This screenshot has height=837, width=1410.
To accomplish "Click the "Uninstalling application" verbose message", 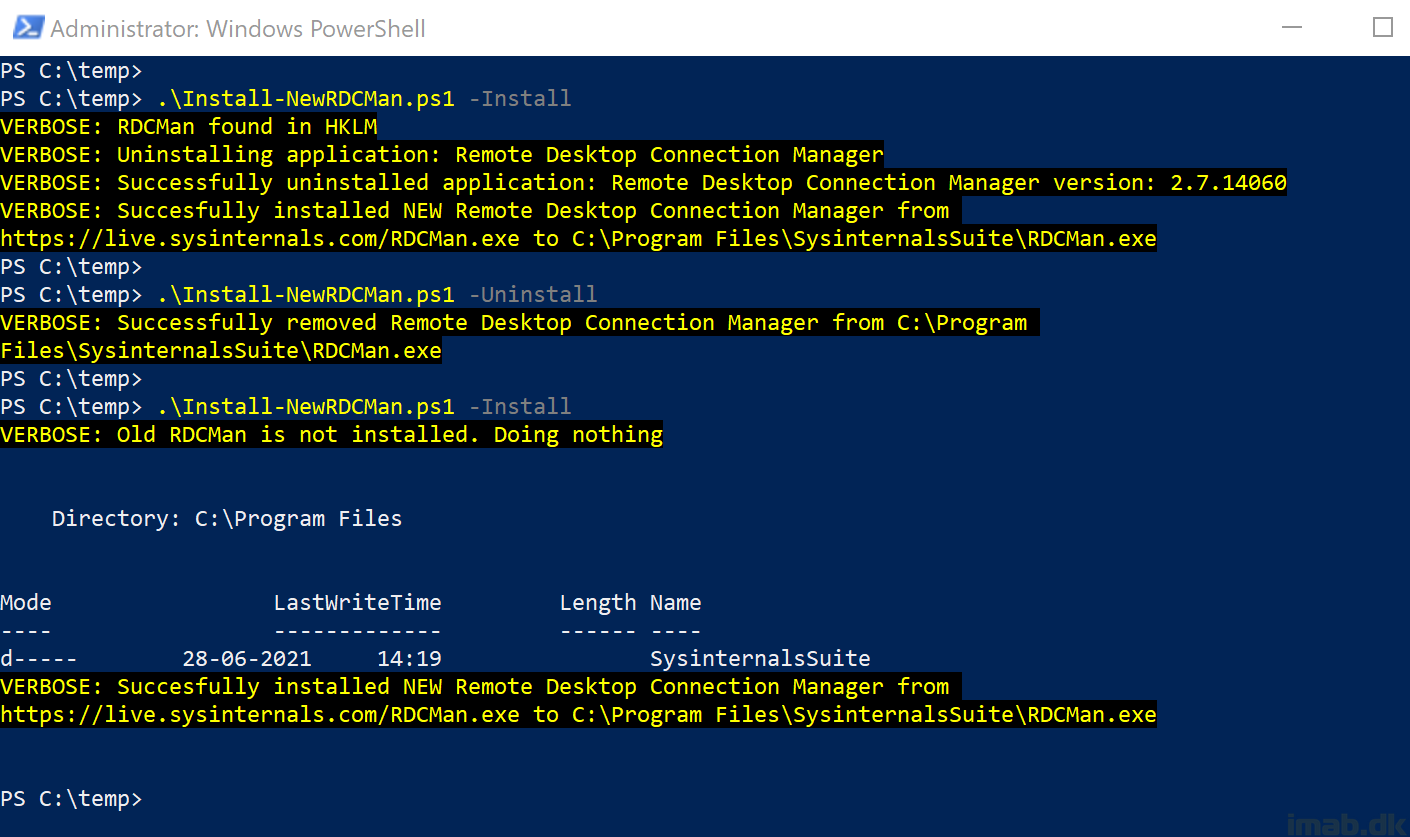I will point(441,154).
